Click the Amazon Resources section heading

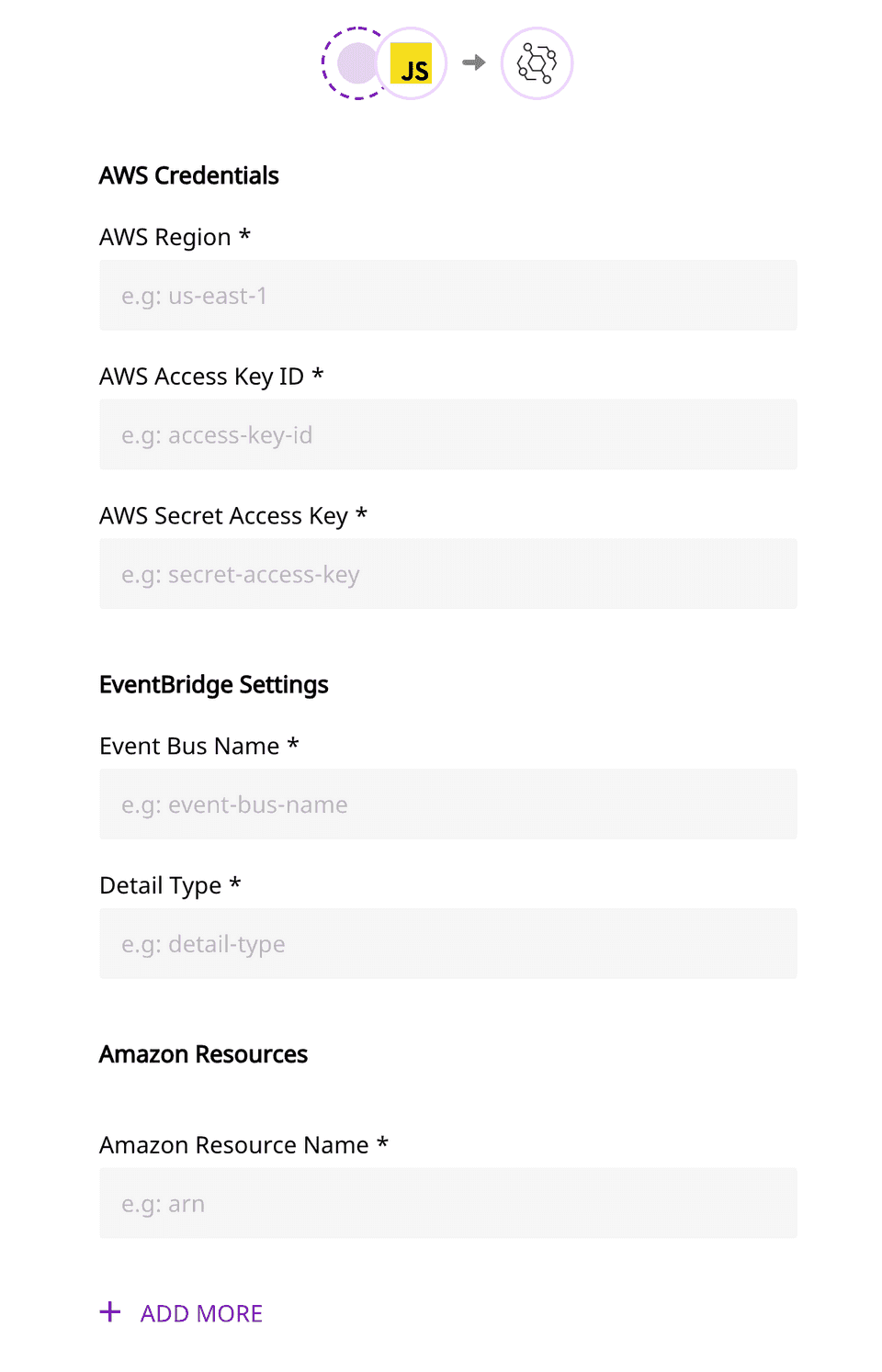(203, 1054)
